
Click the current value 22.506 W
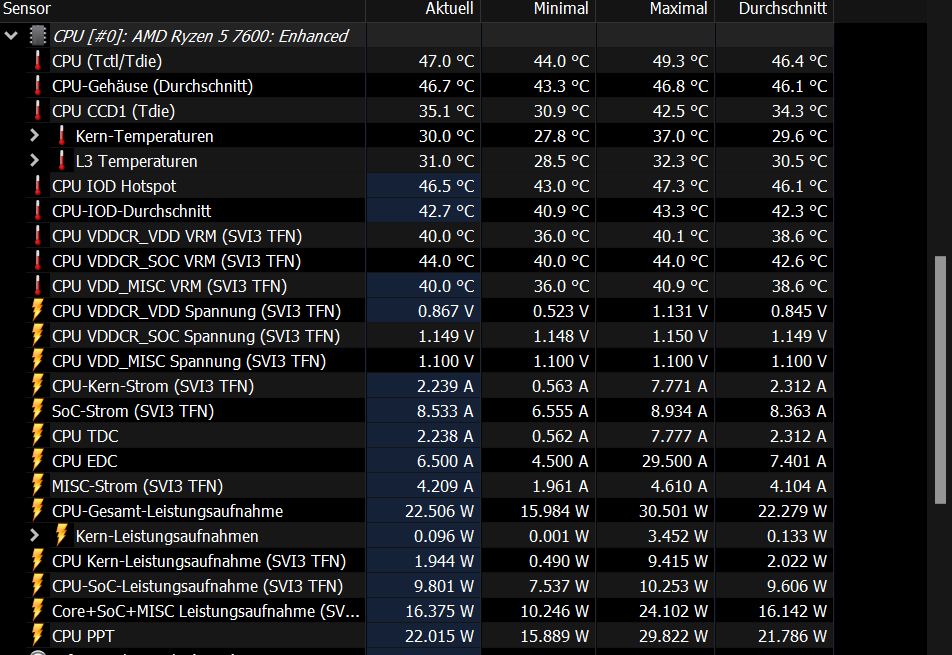(440, 511)
